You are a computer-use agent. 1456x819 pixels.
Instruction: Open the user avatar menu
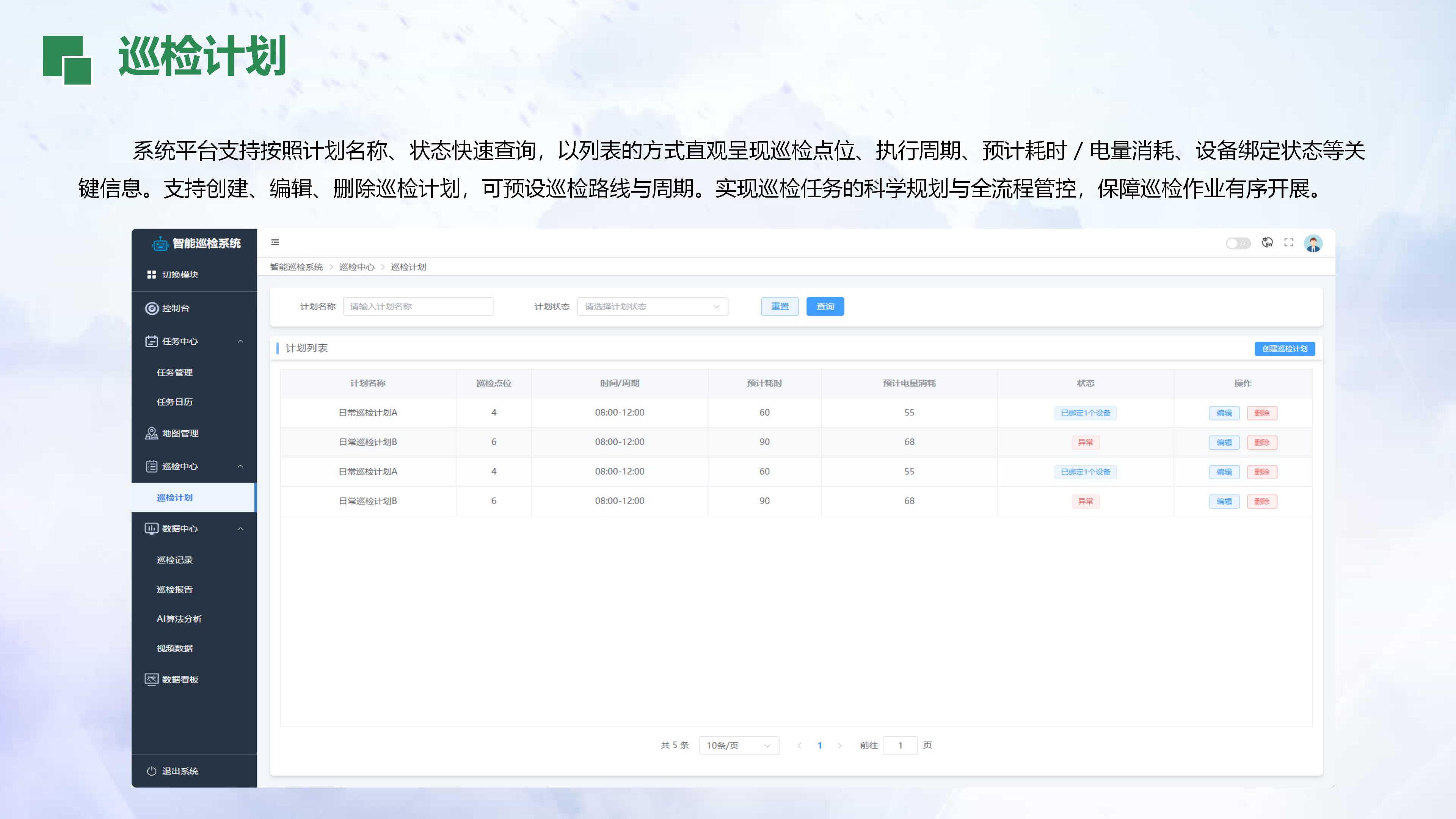tap(1313, 243)
